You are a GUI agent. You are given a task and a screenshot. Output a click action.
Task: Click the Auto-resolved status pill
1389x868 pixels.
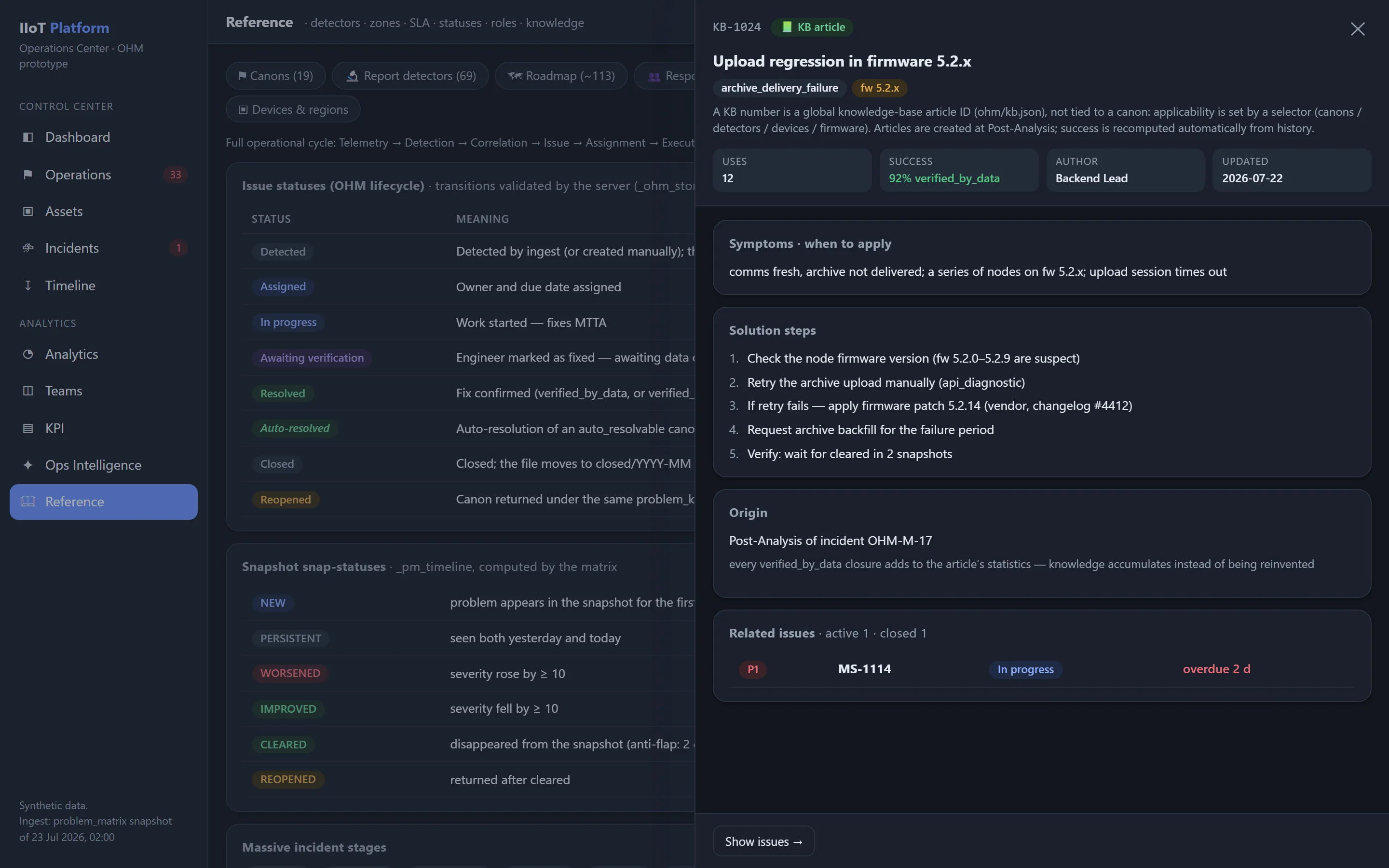click(x=295, y=428)
